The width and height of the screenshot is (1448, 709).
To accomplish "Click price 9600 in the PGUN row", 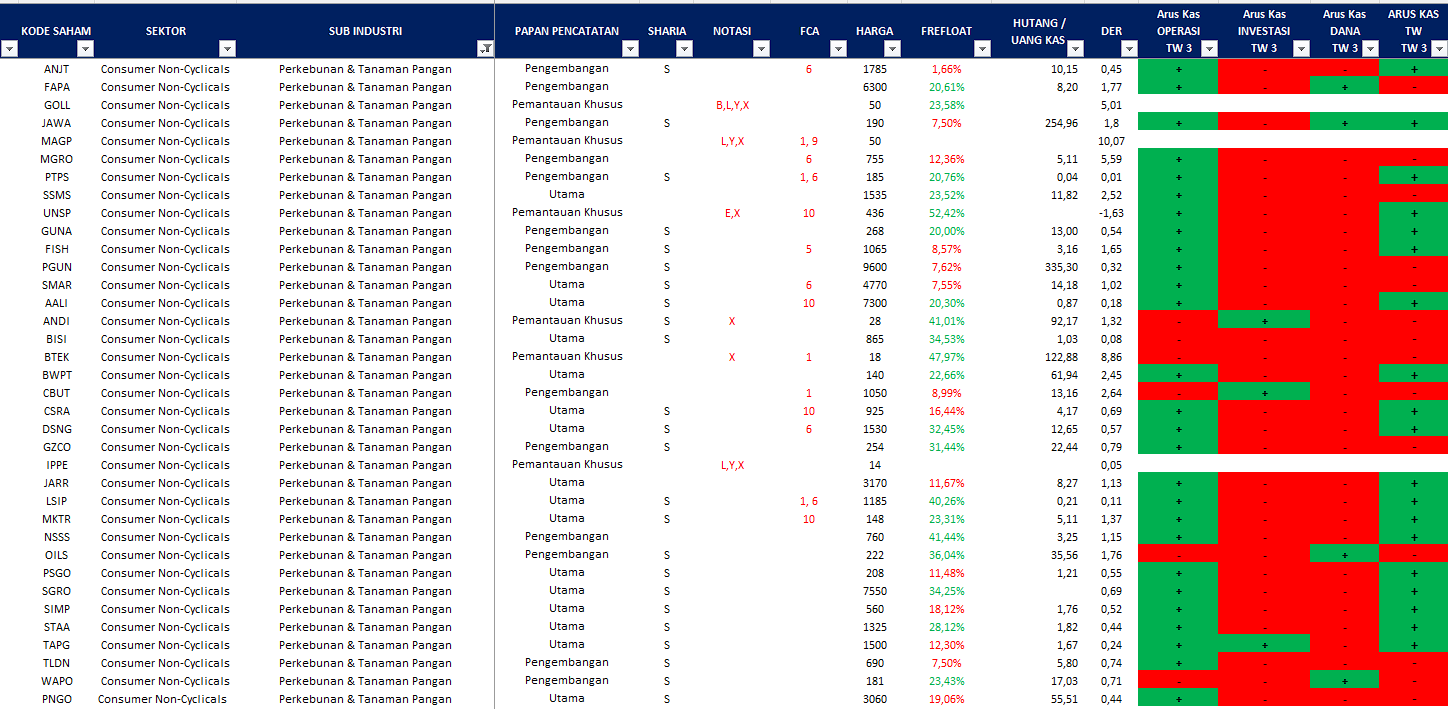I will tap(875, 267).
